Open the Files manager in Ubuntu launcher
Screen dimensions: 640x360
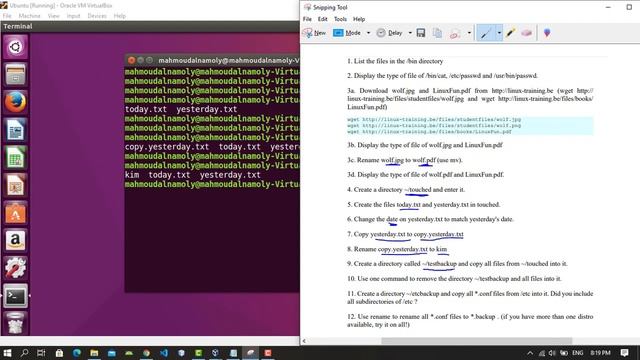[16, 74]
